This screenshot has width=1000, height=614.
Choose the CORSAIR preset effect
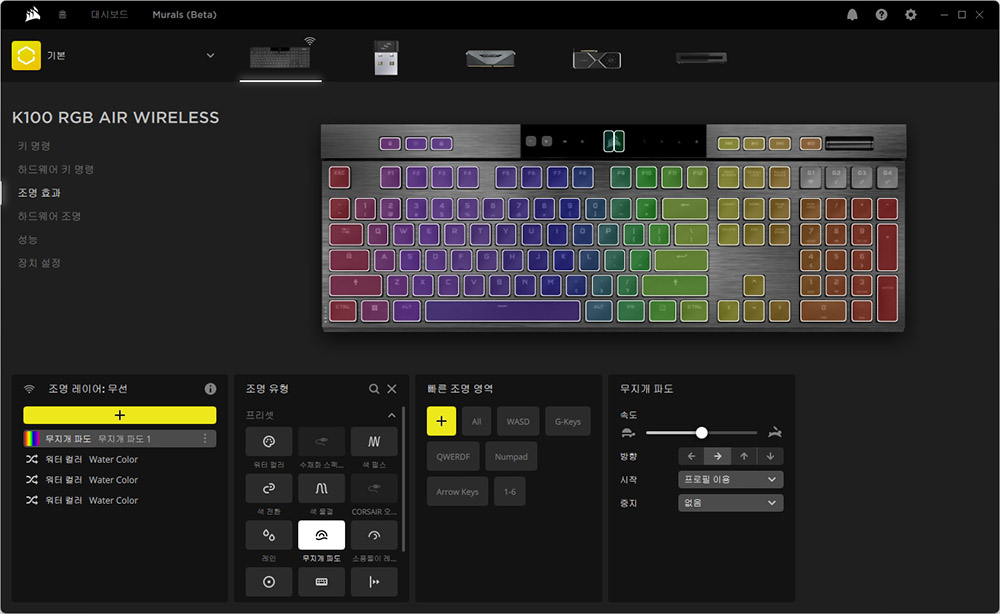point(374,488)
